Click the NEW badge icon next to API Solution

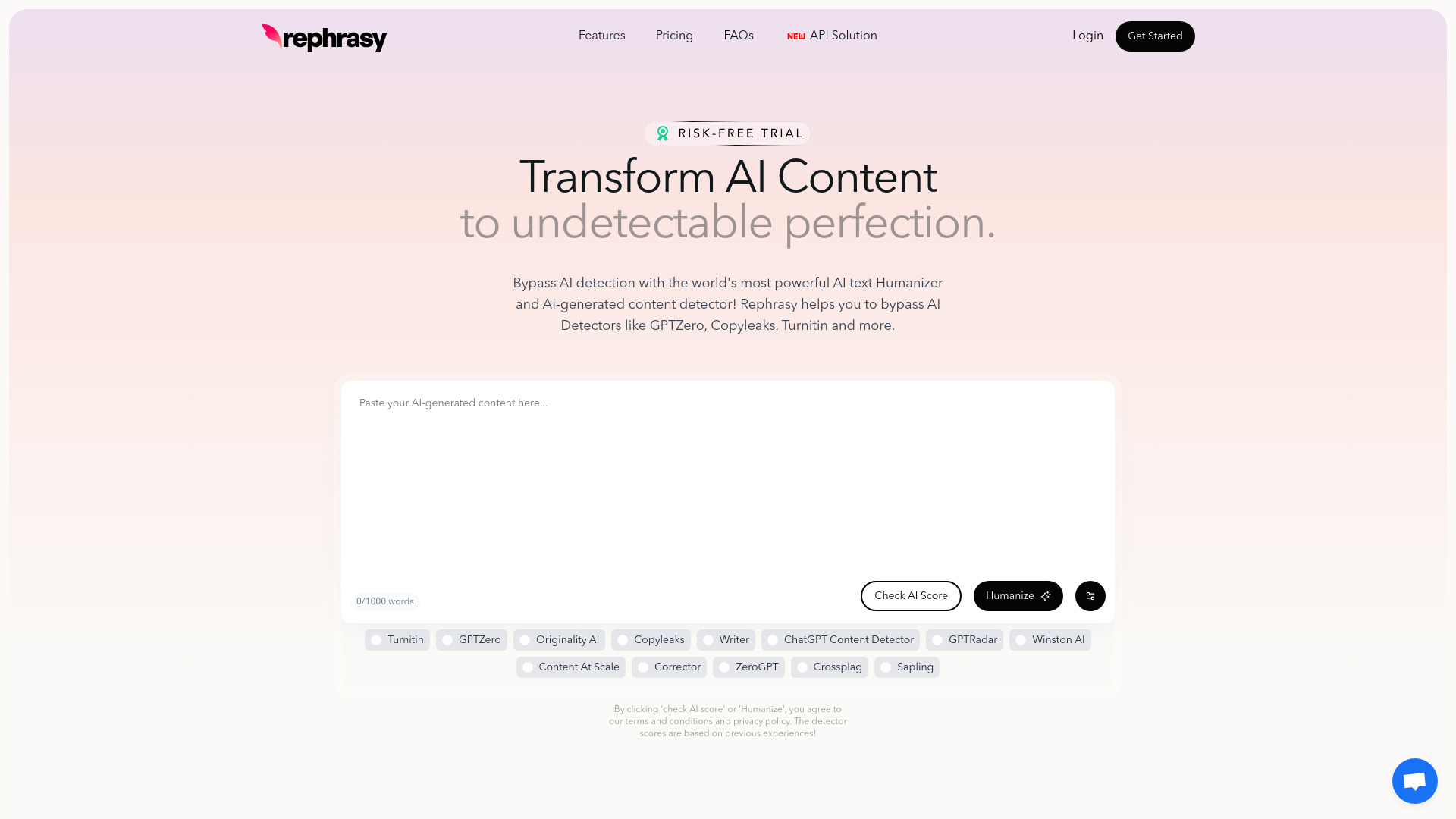pyautogui.click(x=795, y=36)
